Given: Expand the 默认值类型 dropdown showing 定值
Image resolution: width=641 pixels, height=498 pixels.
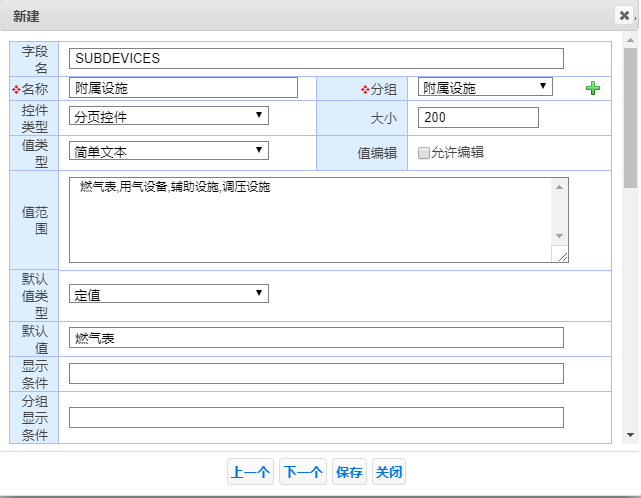Looking at the screenshot, I should [x=169, y=294].
